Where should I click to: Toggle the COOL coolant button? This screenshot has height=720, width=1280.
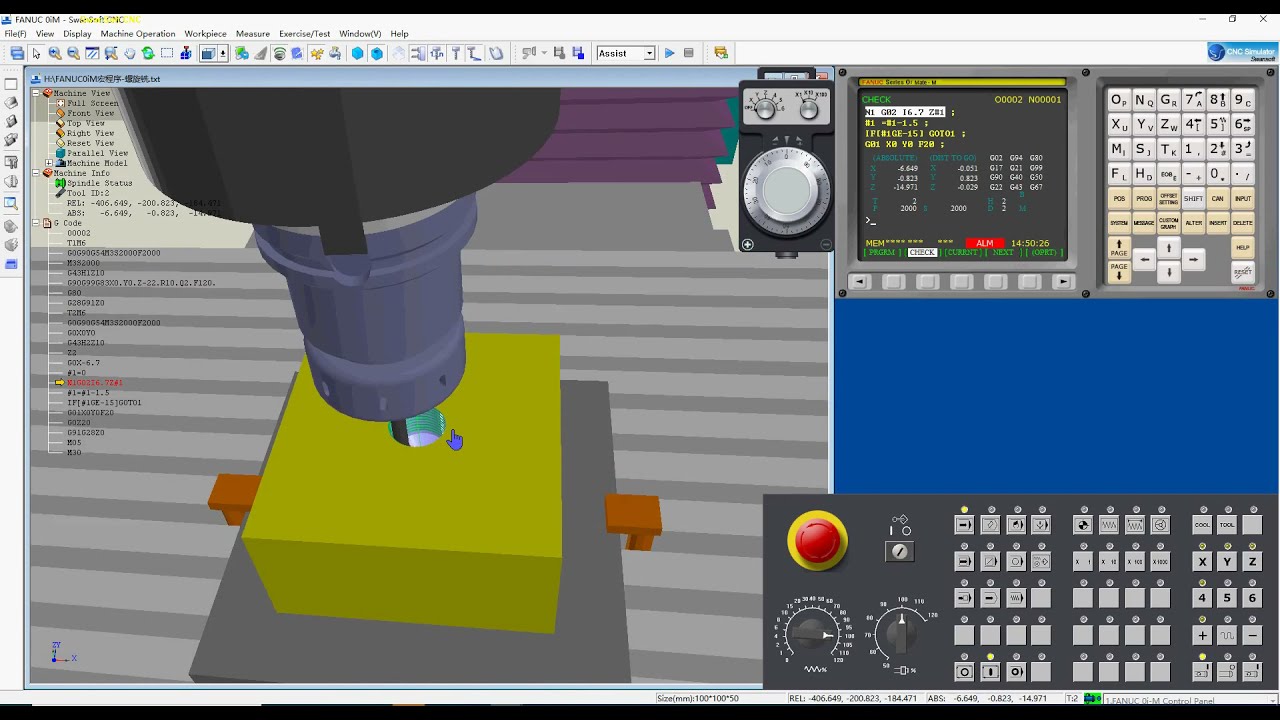1202,525
